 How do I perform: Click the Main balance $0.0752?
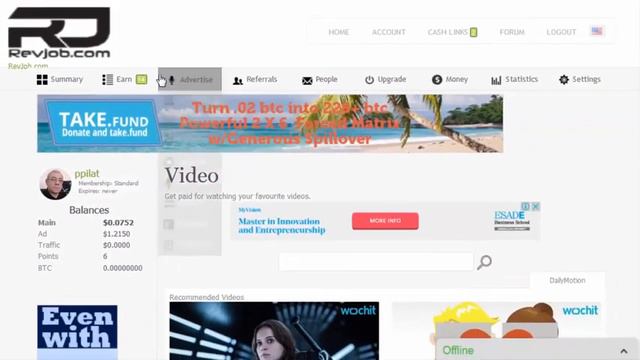[x=118, y=223]
